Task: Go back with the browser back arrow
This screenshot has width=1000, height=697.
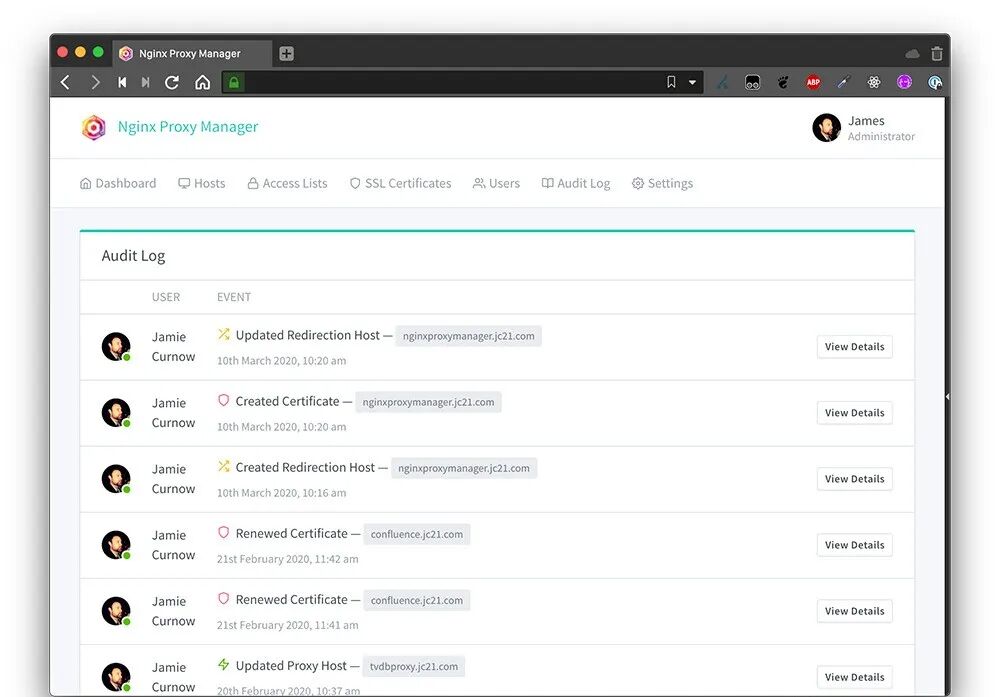Action: 65,82
